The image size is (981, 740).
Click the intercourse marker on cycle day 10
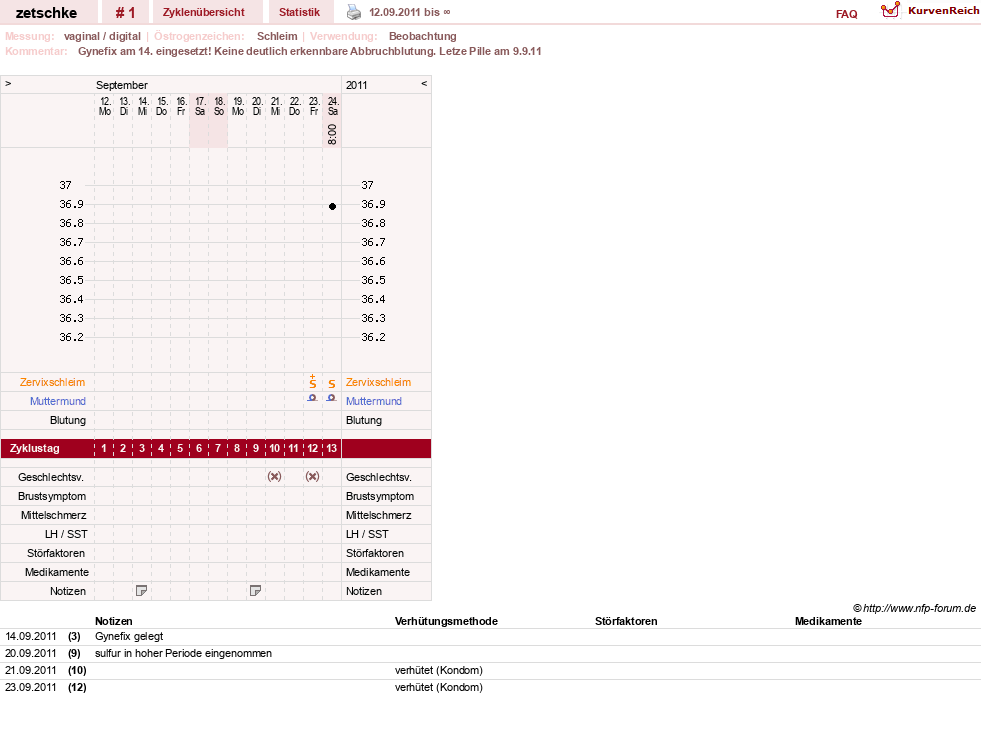point(274,477)
